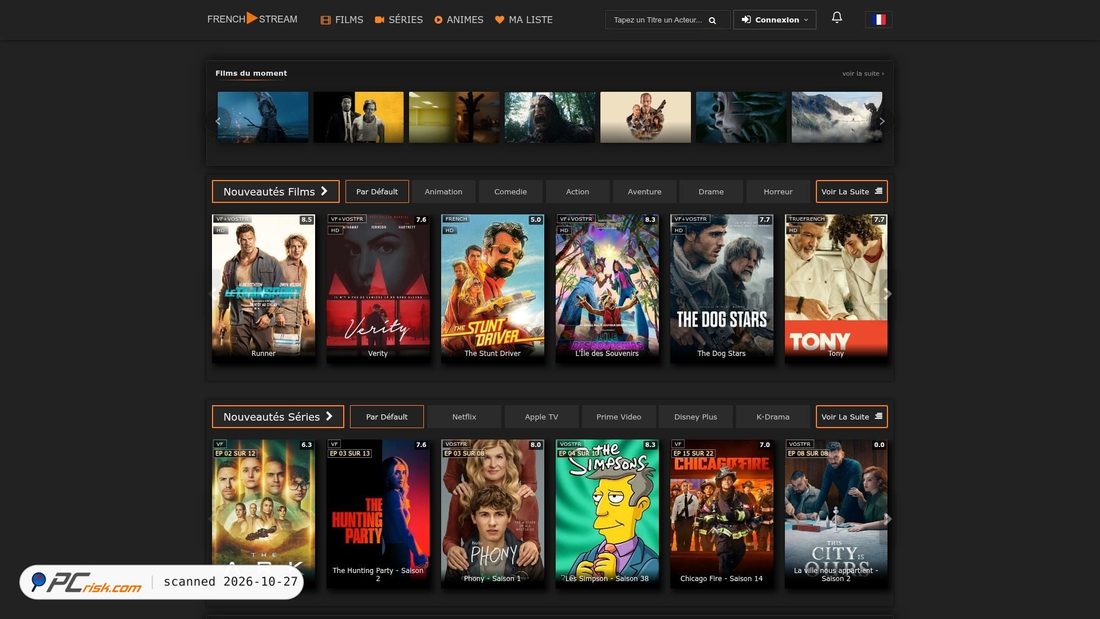Filter films by Horreur
The height and width of the screenshot is (619, 1100).
tap(778, 192)
